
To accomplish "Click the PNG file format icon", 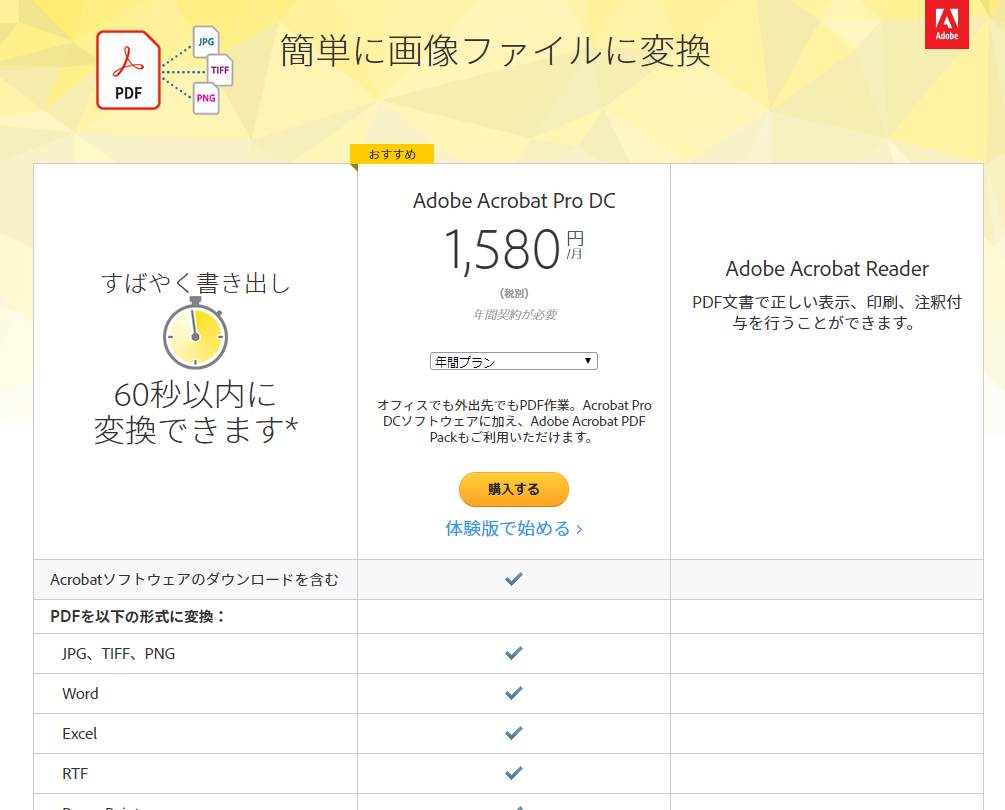I will [206, 98].
